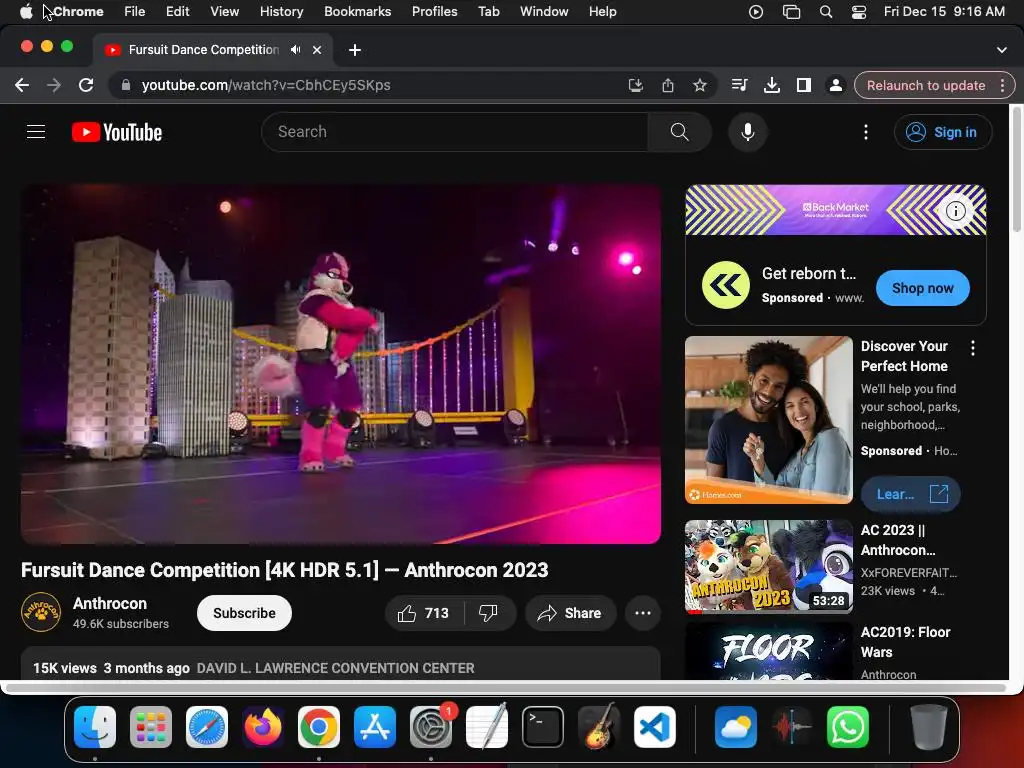This screenshot has height=768, width=1024.
Task: Open more actions ellipsis under the video
Action: [x=643, y=613]
